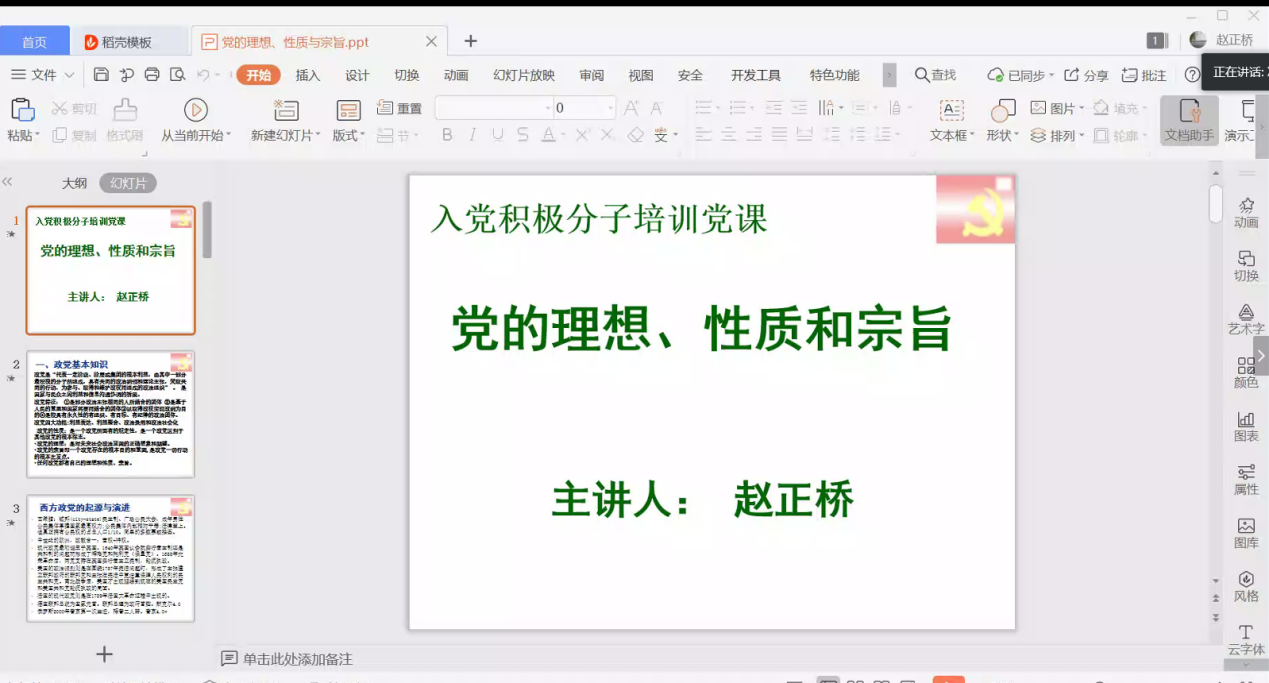Screen dimensions: 1269x683
Task: Open the 文档助手 document assistant
Action: [x=1188, y=120]
